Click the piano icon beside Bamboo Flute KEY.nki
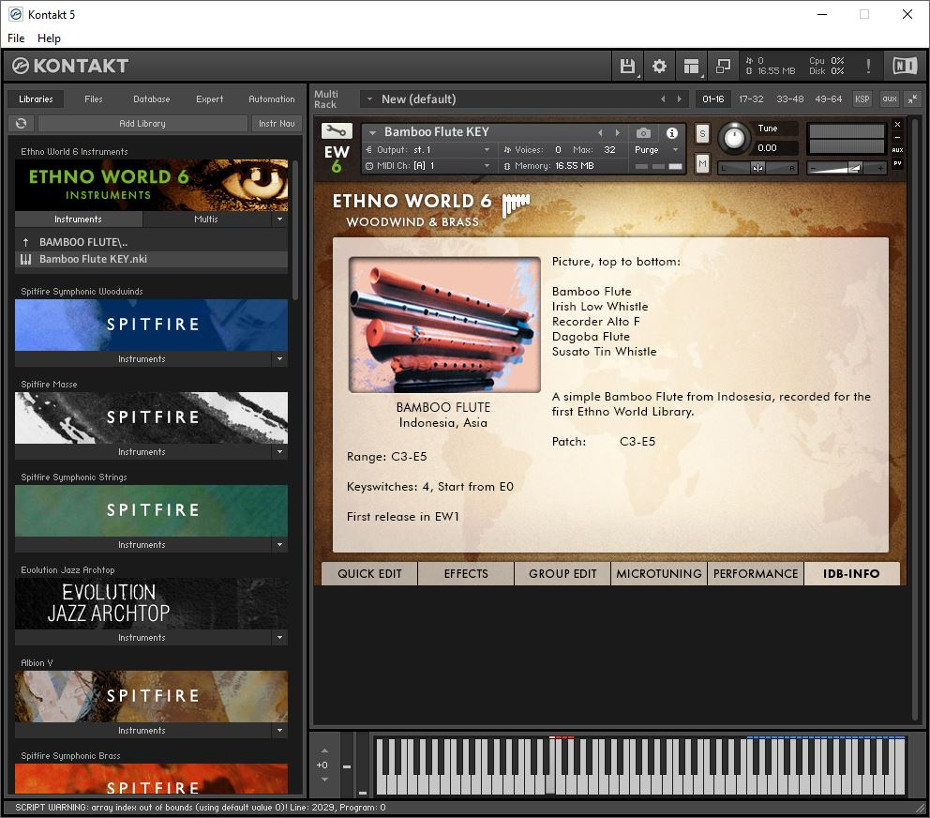930x818 pixels. click(26, 259)
